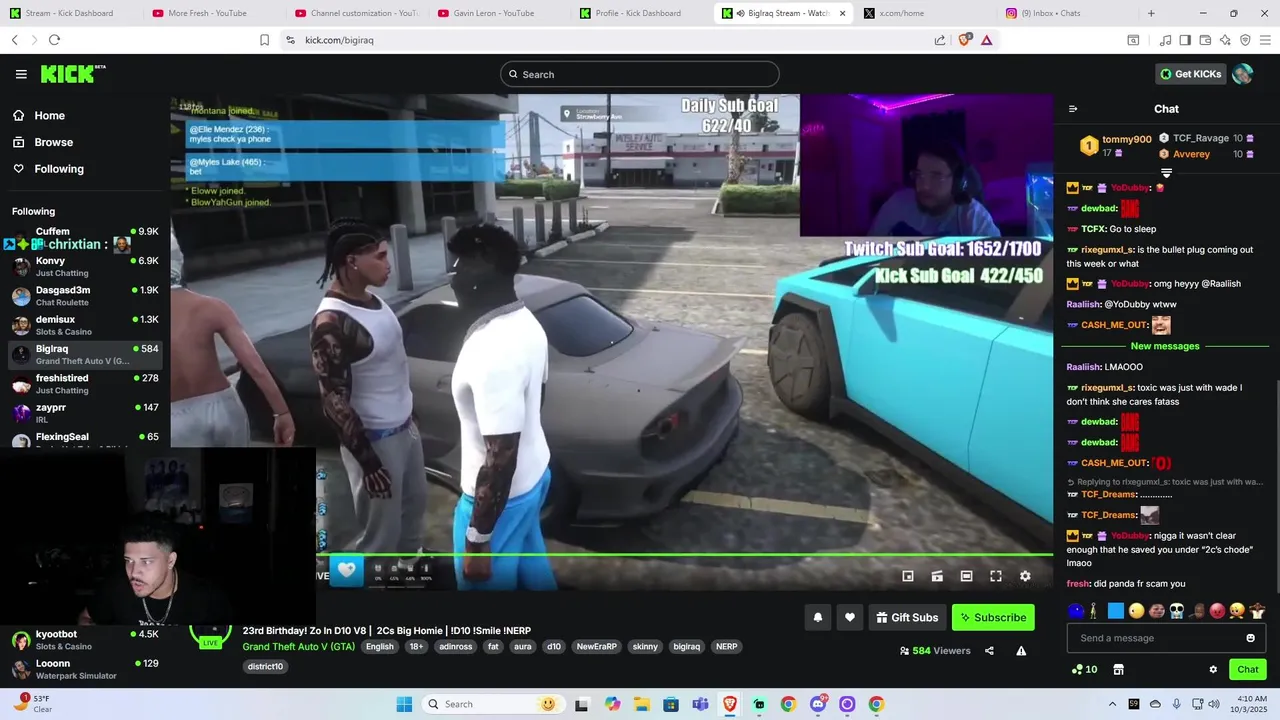Open the player settings gear
The image size is (1280, 720).
coord(1025,576)
